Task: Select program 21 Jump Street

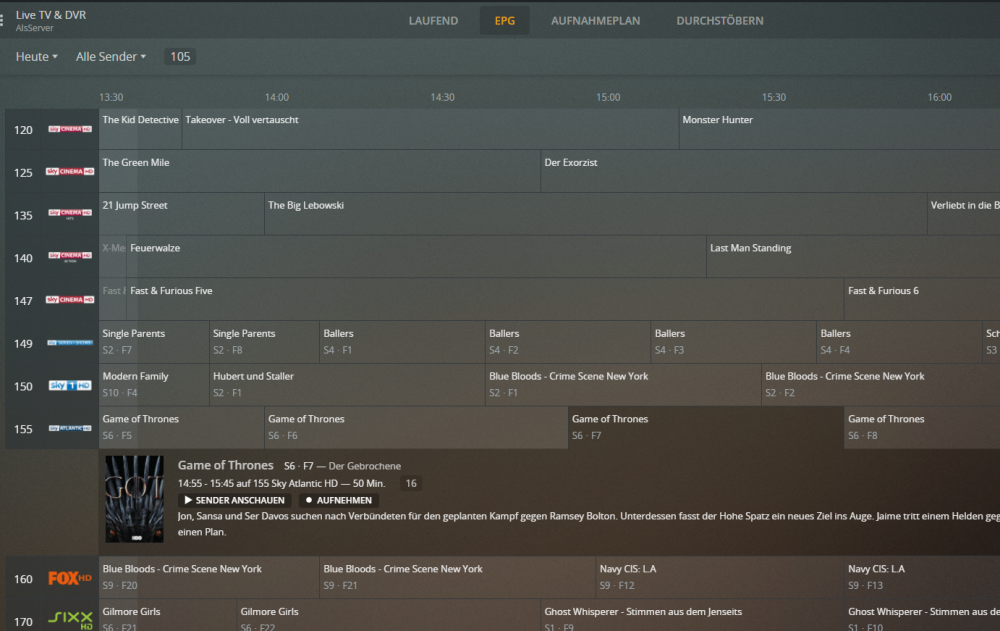Action: (182, 214)
